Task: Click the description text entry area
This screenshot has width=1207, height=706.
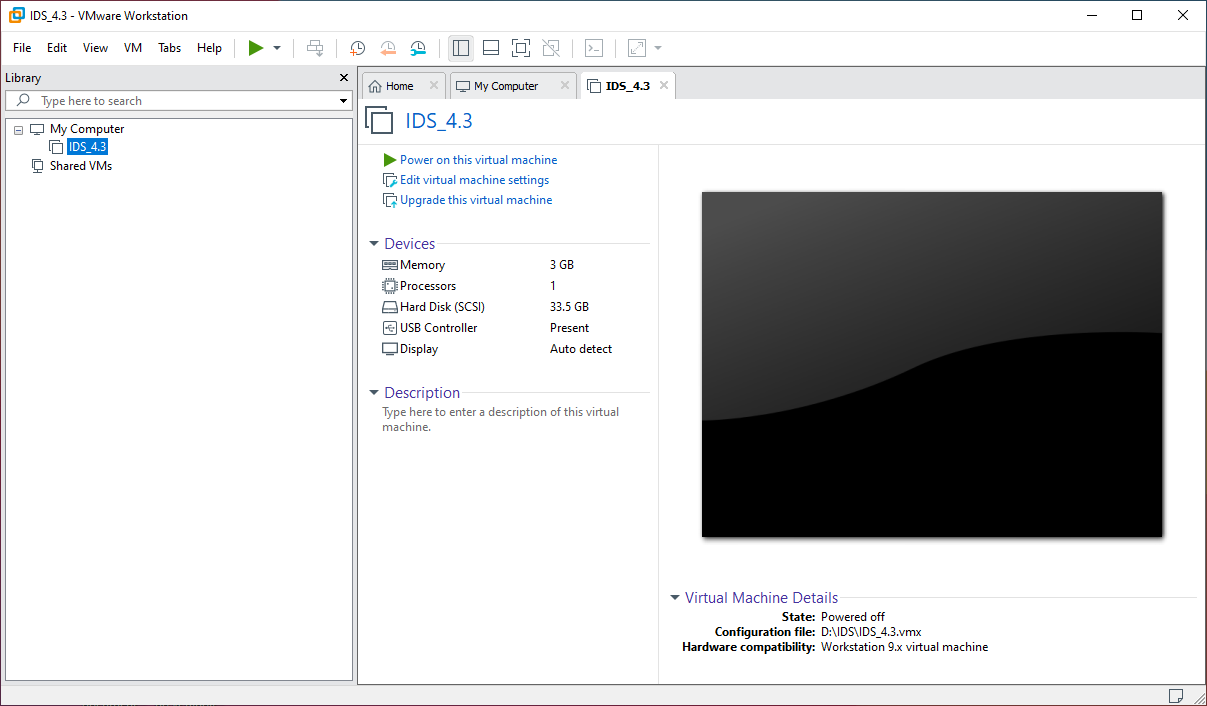Action: (x=501, y=419)
